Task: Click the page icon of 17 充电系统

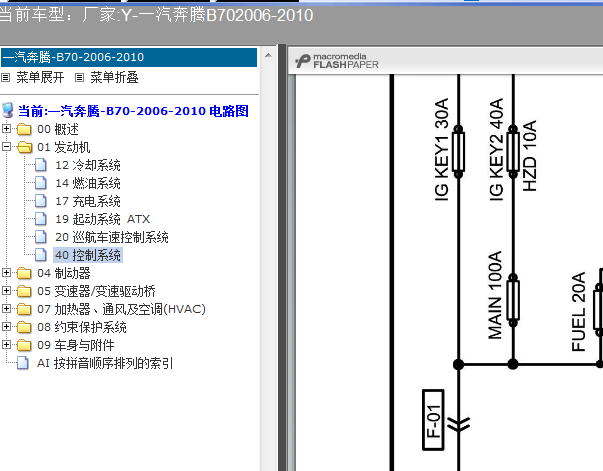Action: tap(41, 201)
